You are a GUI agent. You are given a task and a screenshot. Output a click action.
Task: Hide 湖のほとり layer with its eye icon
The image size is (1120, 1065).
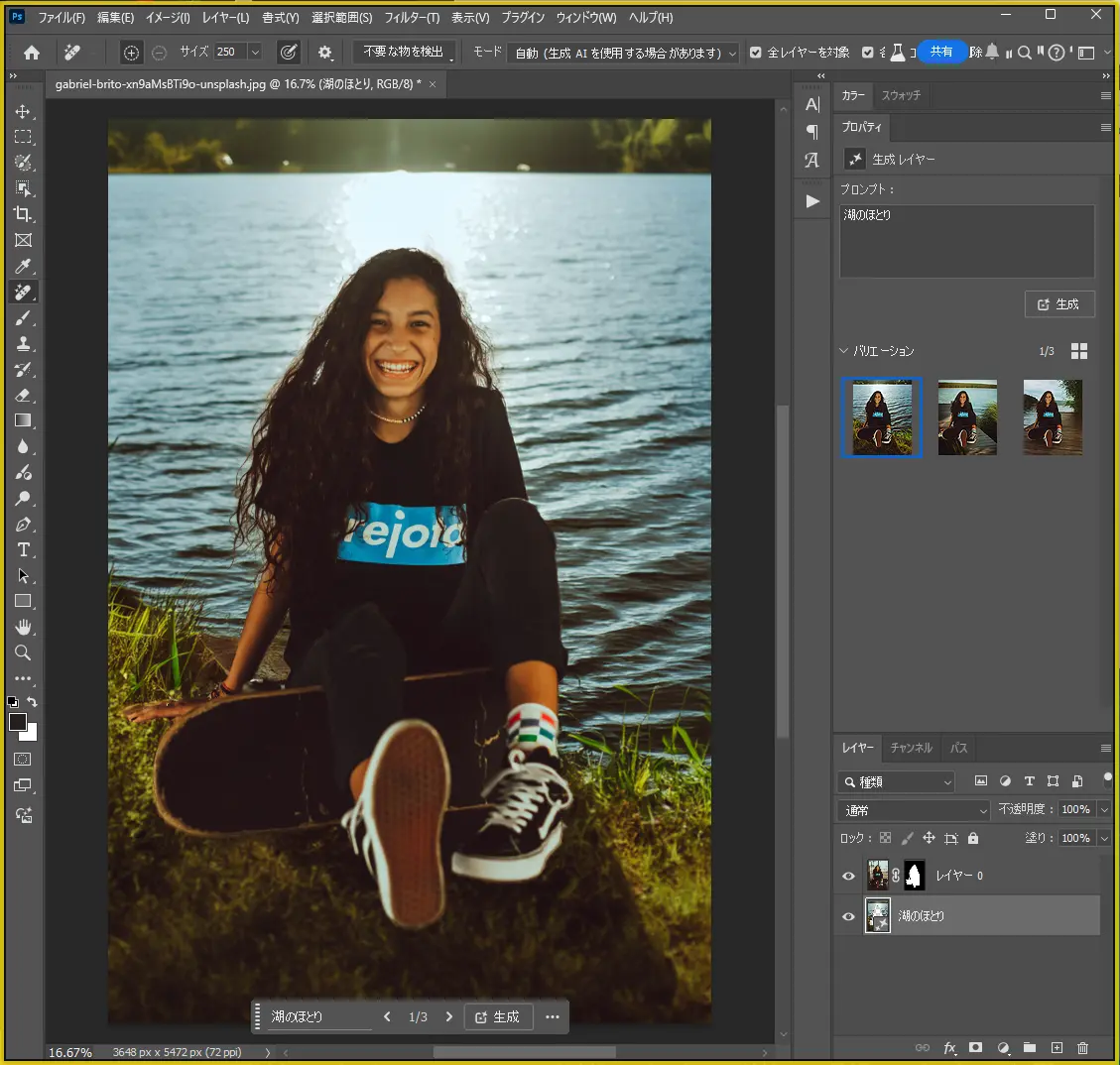(848, 916)
